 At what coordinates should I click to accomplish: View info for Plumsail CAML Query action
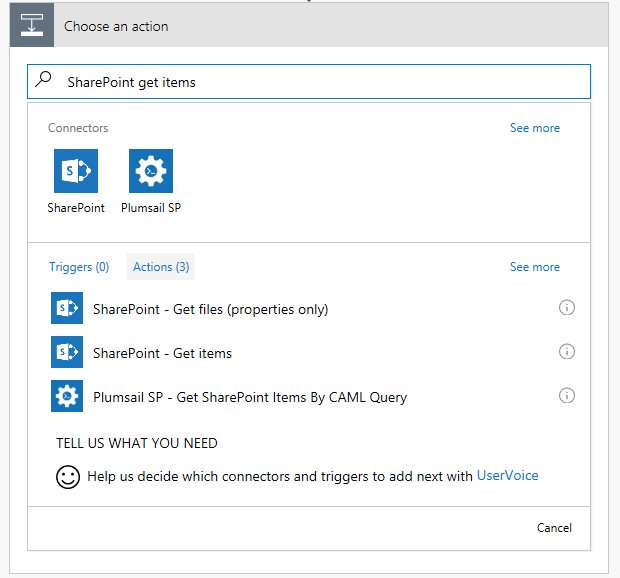point(567,396)
